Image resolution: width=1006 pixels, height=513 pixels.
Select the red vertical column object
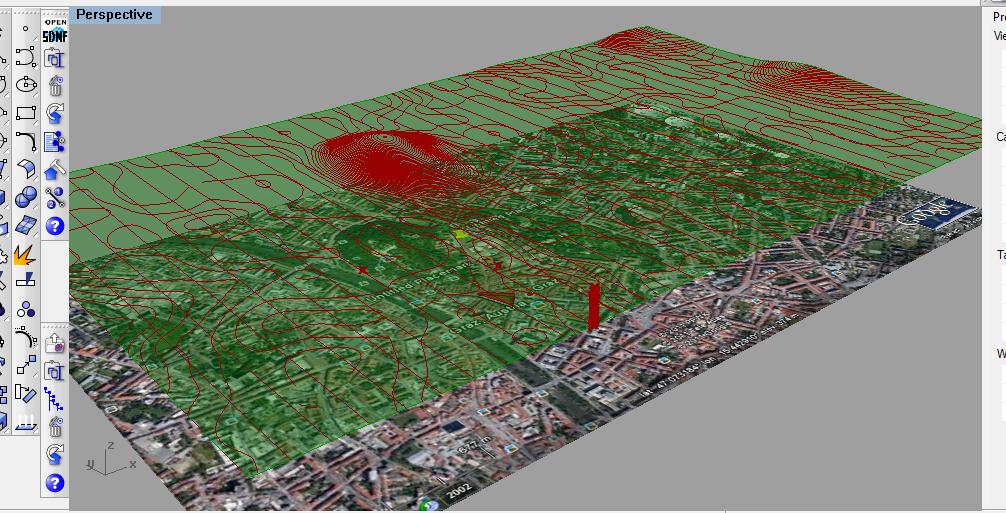pyautogui.click(x=594, y=306)
